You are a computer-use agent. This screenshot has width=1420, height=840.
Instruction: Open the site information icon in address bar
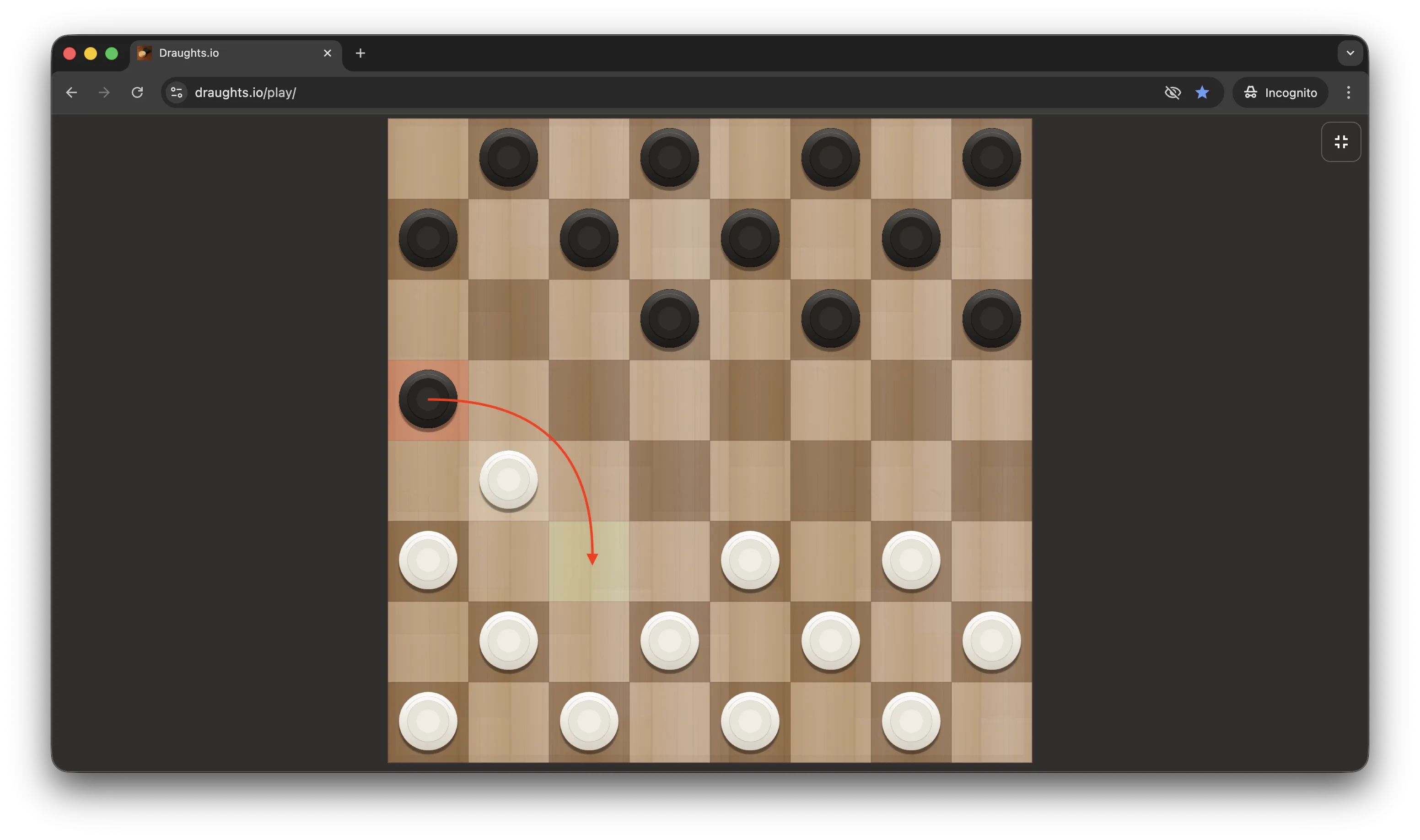click(176, 92)
